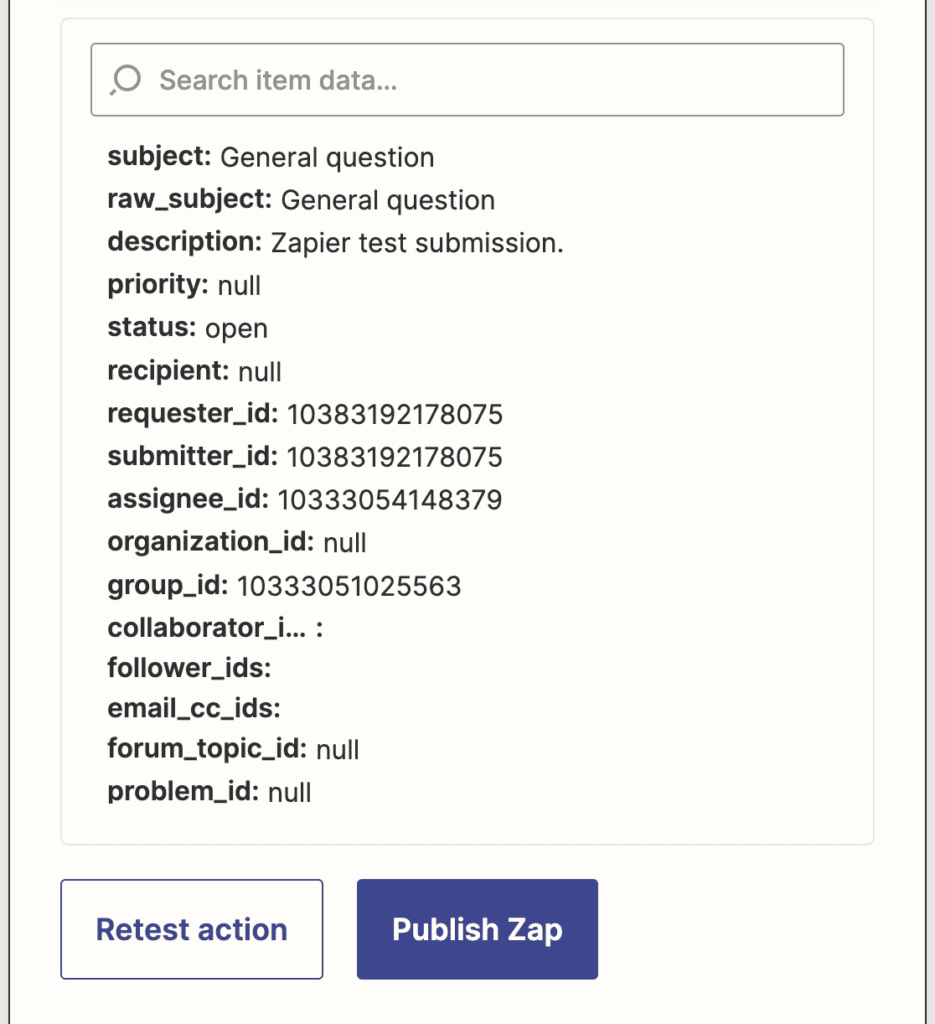Select the follower_ids row
This screenshot has height=1024, width=935.
point(190,667)
